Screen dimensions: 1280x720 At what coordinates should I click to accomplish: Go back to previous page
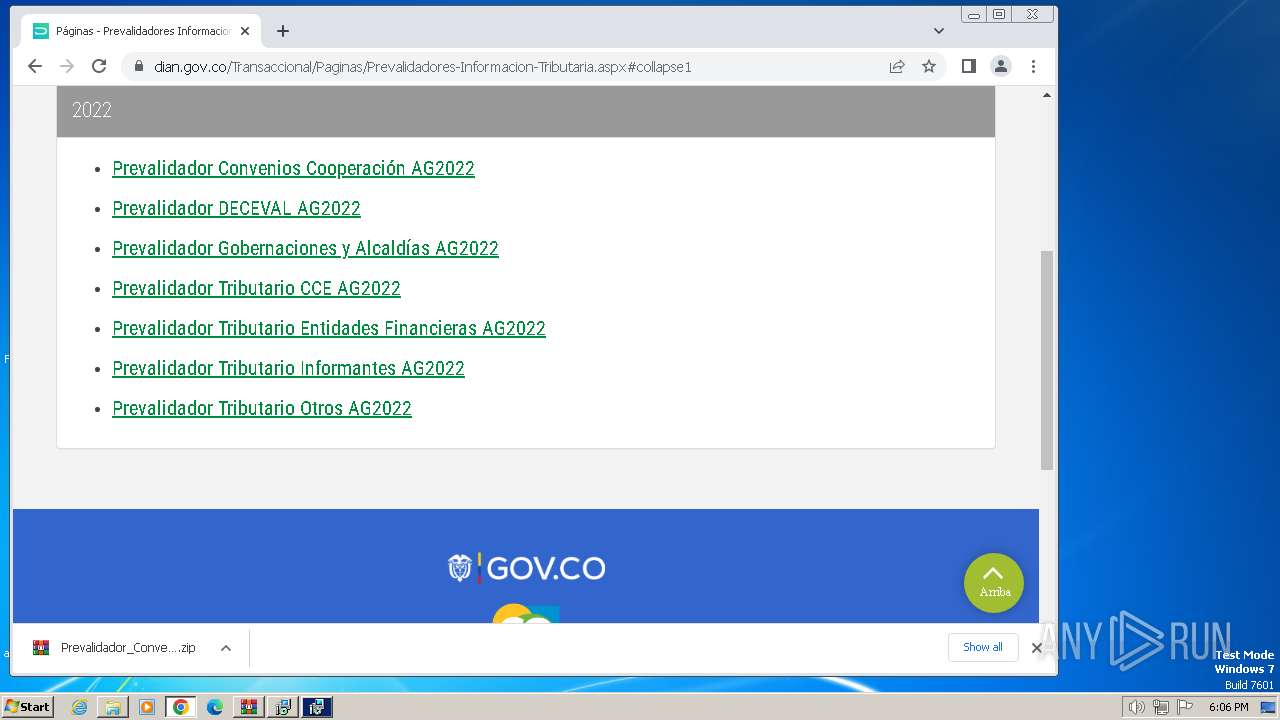pyautogui.click(x=35, y=66)
